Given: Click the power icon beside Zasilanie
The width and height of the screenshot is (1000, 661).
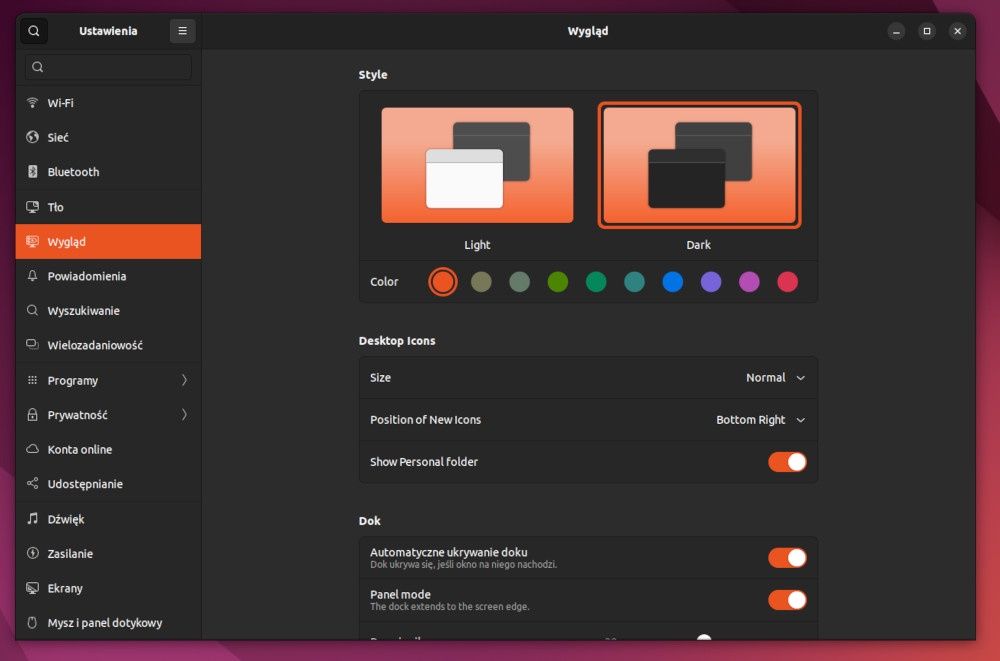Looking at the screenshot, I should point(33,553).
